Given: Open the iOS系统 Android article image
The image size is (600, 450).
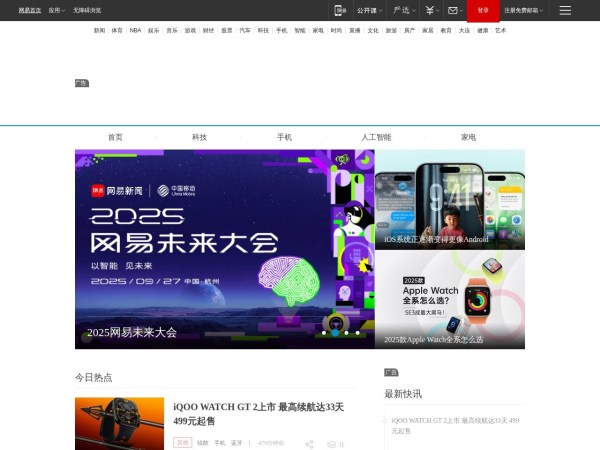Looking at the screenshot, I should point(450,200).
